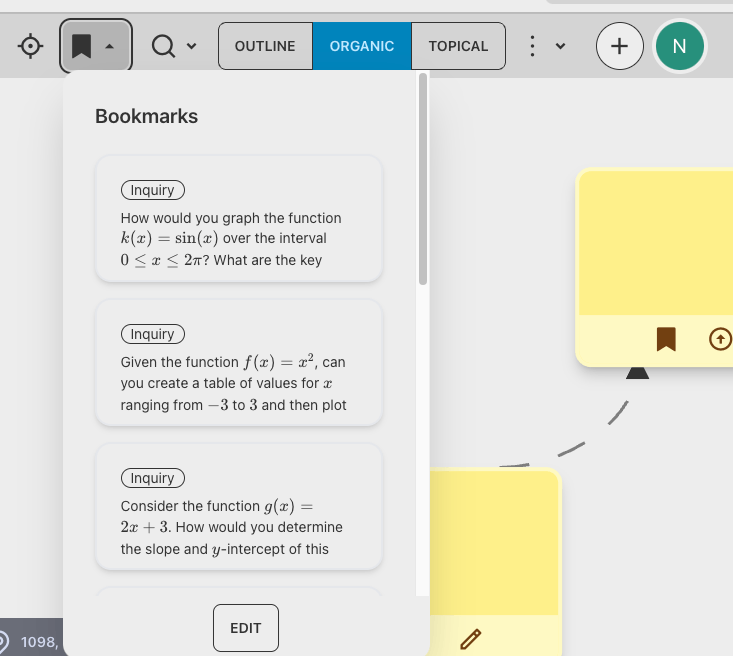Click the recenter crosshair target icon
This screenshot has width=733, height=656.
tap(30, 46)
